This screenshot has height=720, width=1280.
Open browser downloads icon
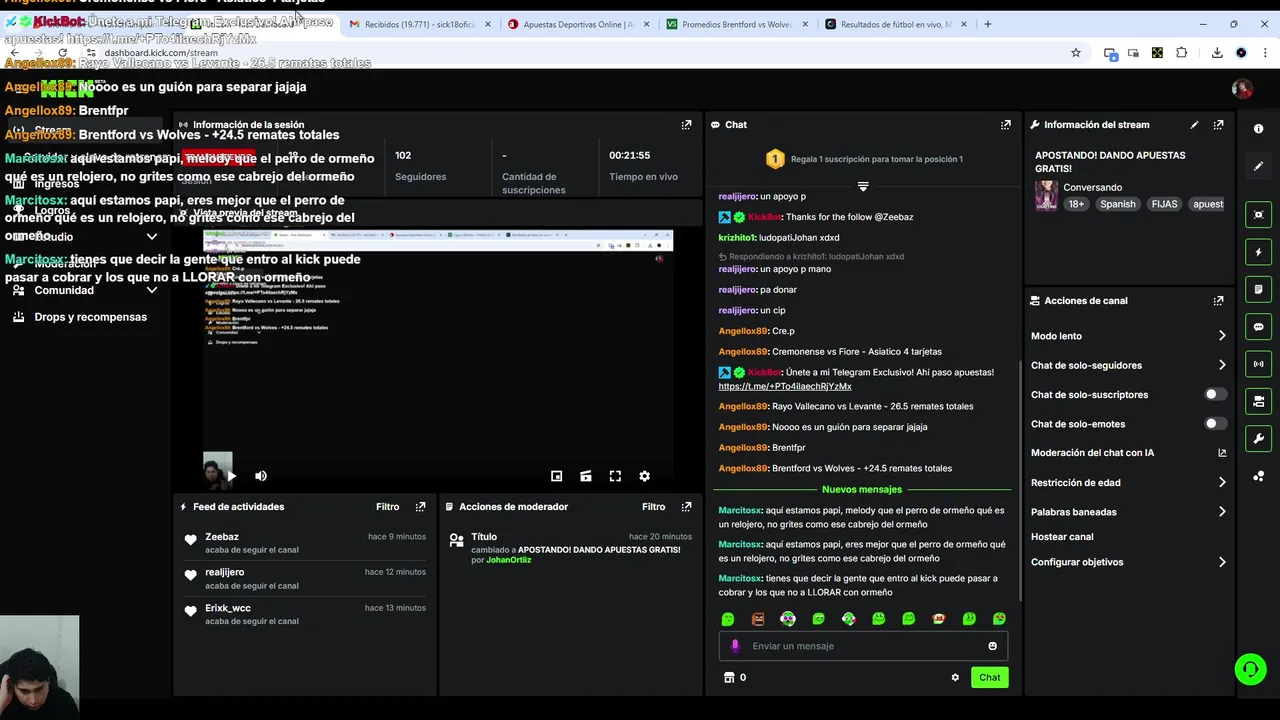click(x=1217, y=53)
